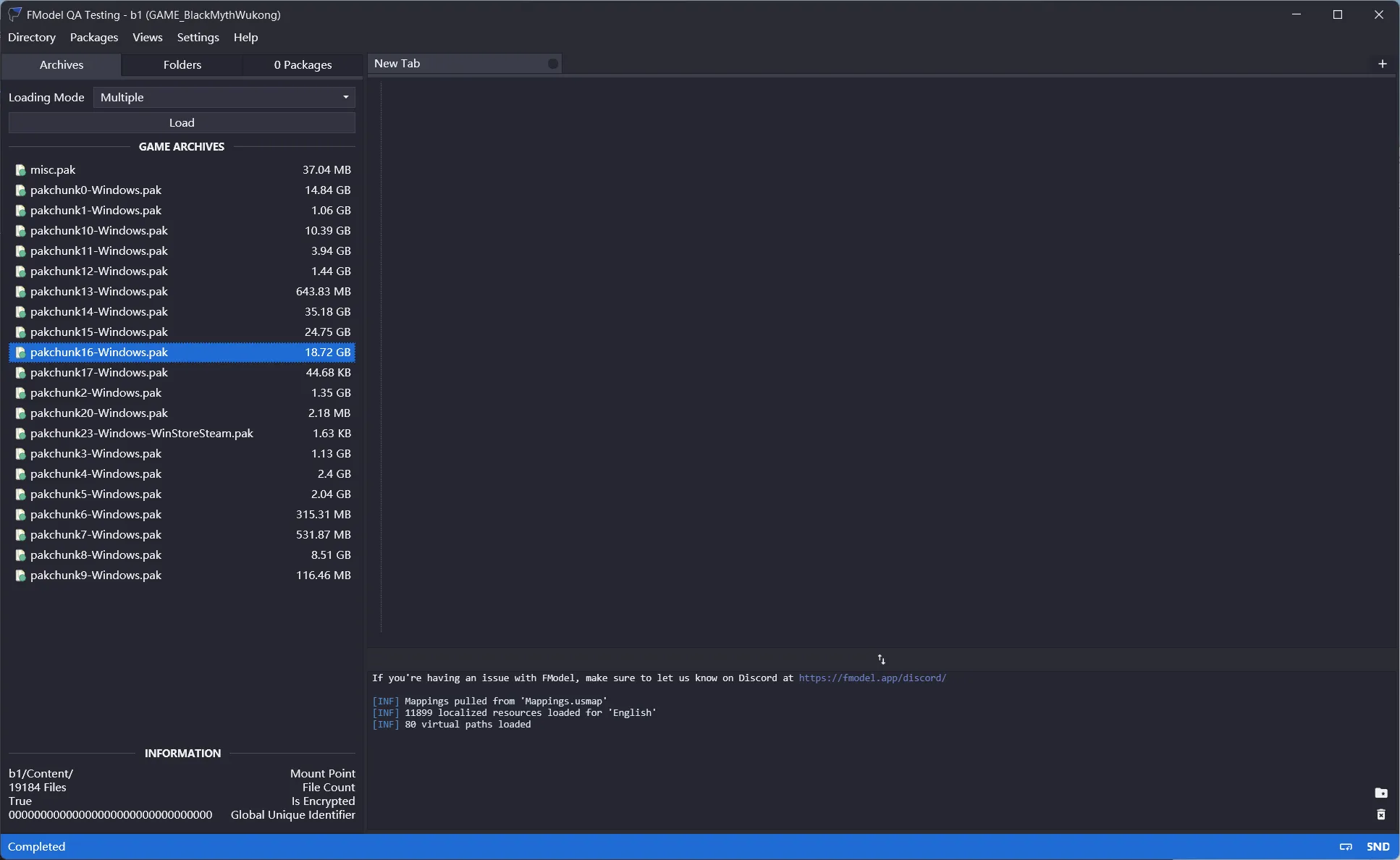This screenshot has width=1400, height=860.
Task: Add a new tab with plus icon
Action: coord(1382,64)
